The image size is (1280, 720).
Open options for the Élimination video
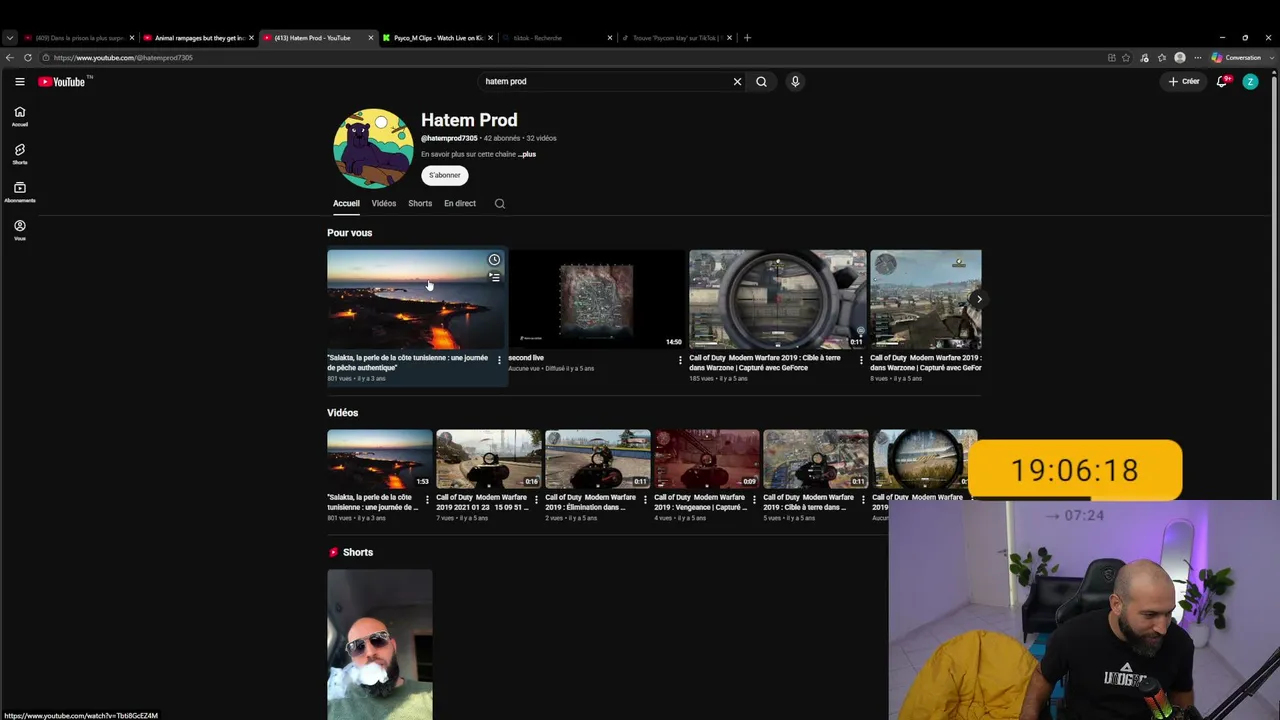coord(645,500)
